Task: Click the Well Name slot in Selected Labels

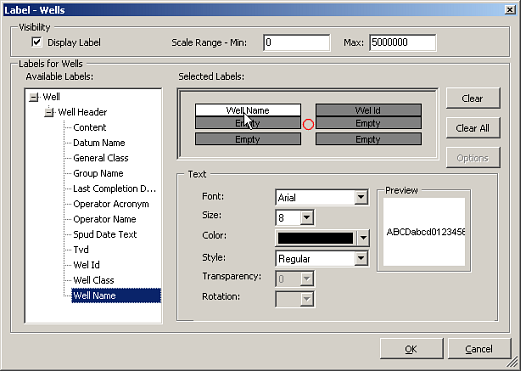Action: click(248, 110)
